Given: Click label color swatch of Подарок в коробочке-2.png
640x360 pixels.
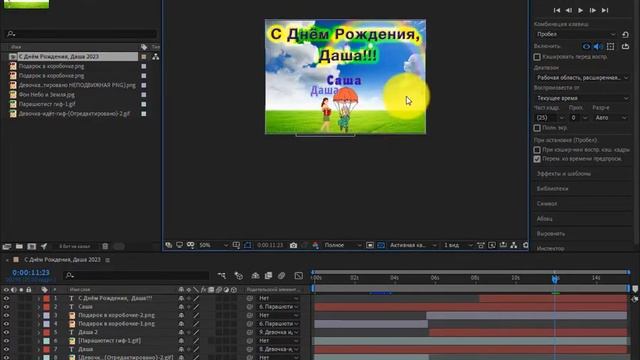Looking at the screenshot, I should click(47, 316).
